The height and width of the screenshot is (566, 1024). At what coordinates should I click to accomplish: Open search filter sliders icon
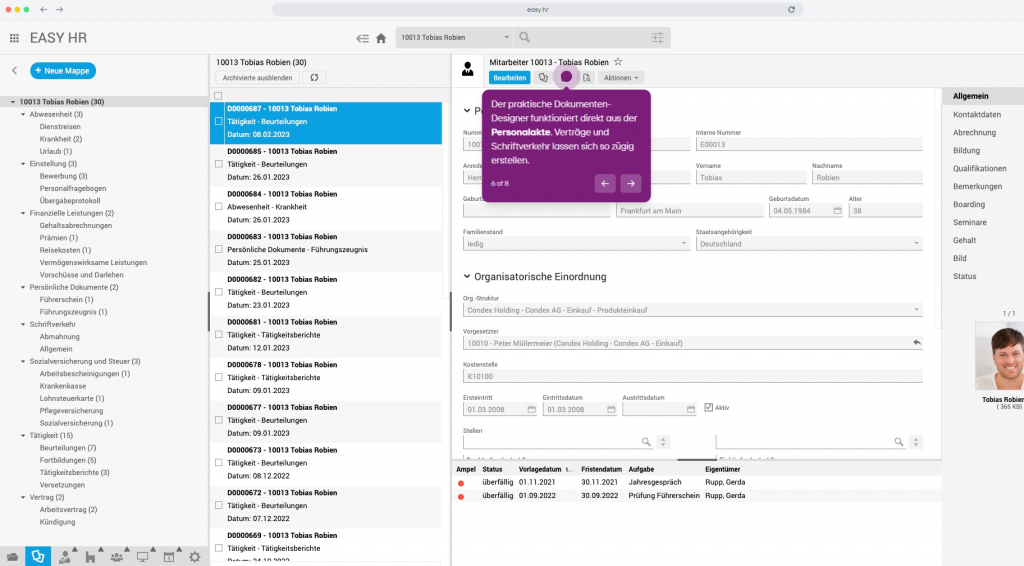coord(657,38)
